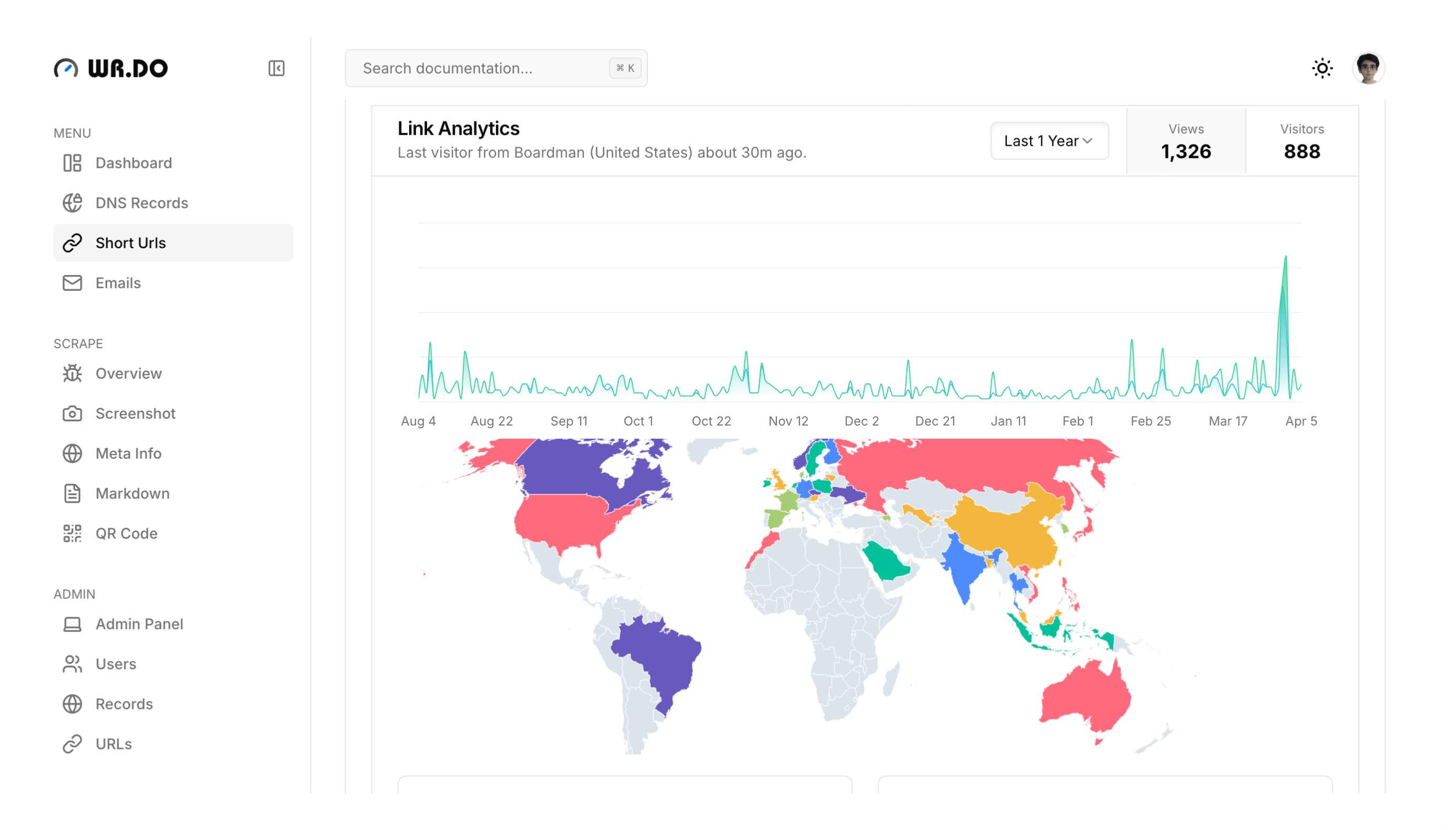The image size is (1456, 830).
Task: Click the WR.DO logo
Action: [111, 68]
